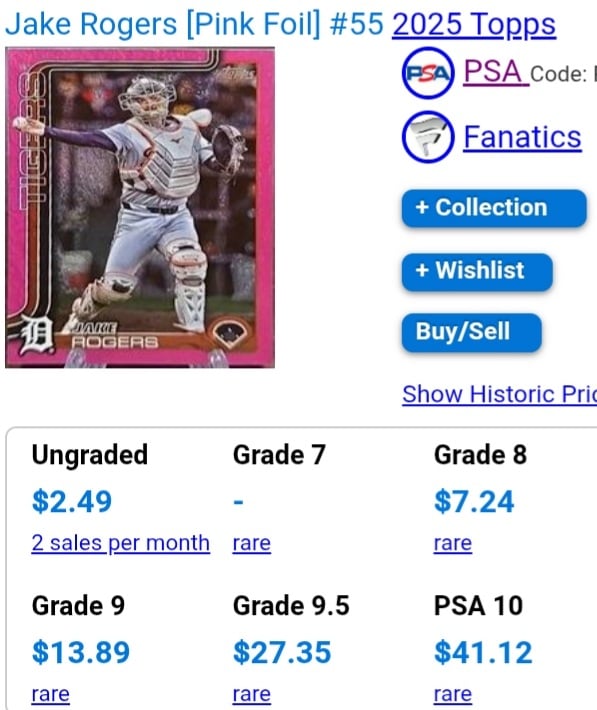Select the Grade 8 price $7.24
This screenshot has width=597, height=710.
click(x=474, y=501)
